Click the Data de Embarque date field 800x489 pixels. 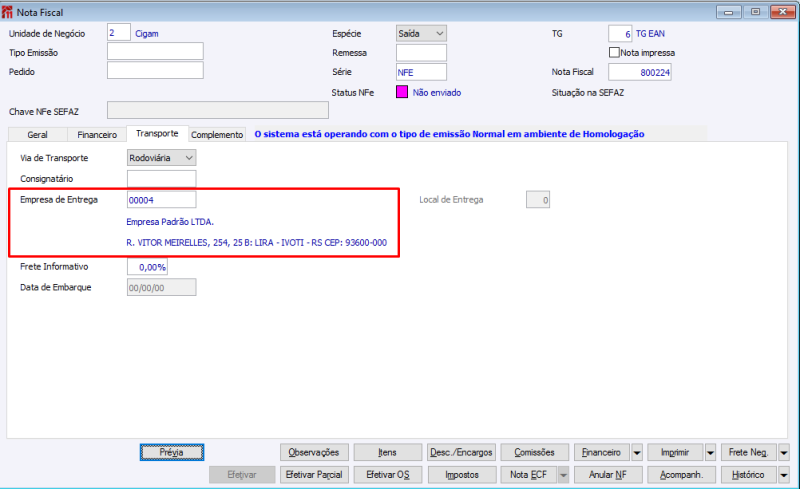pos(161,287)
